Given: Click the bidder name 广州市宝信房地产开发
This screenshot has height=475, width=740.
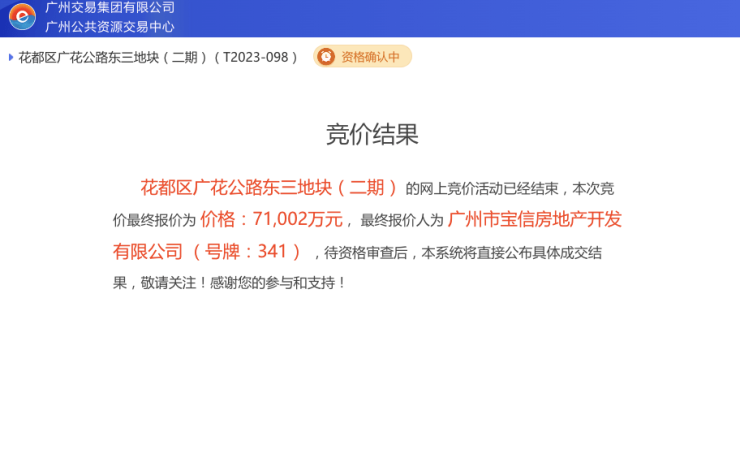Looking at the screenshot, I should pyautogui.click(x=534, y=220).
